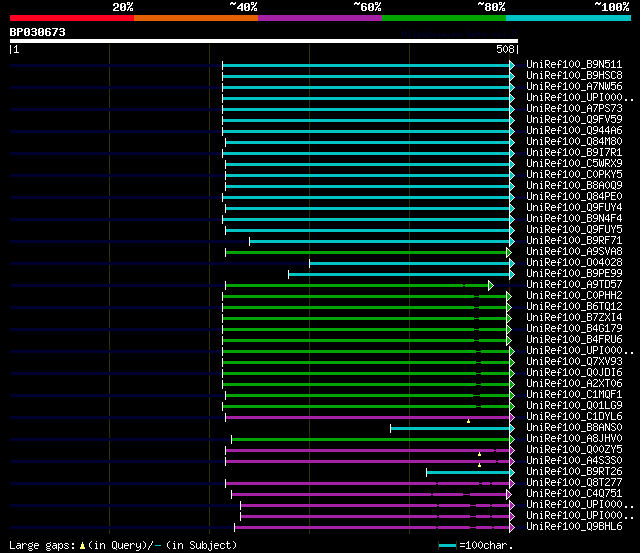Click the white start tick of the UniRef100_B9RF71 bar
The image size is (640, 553).
pos(250,242)
